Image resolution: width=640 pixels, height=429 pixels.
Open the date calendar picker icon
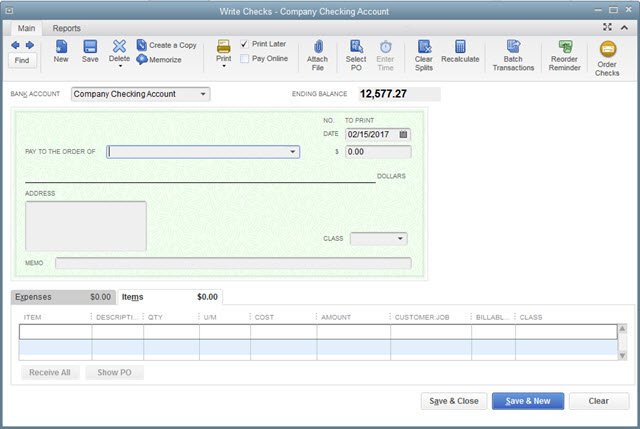(403, 134)
